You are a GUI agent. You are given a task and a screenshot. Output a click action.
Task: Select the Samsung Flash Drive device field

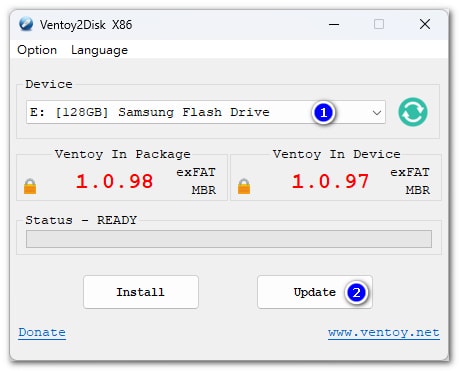(206, 112)
